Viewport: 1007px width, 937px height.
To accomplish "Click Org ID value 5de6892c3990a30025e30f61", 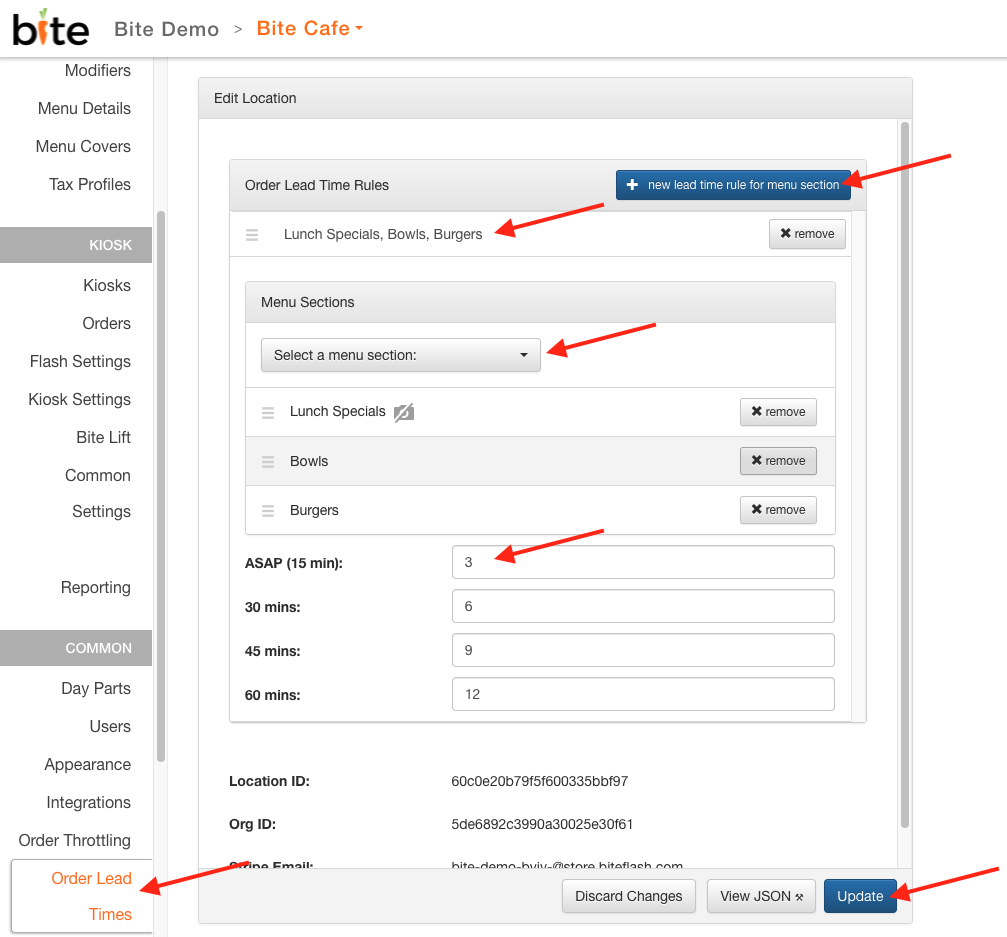I will 542,824.
